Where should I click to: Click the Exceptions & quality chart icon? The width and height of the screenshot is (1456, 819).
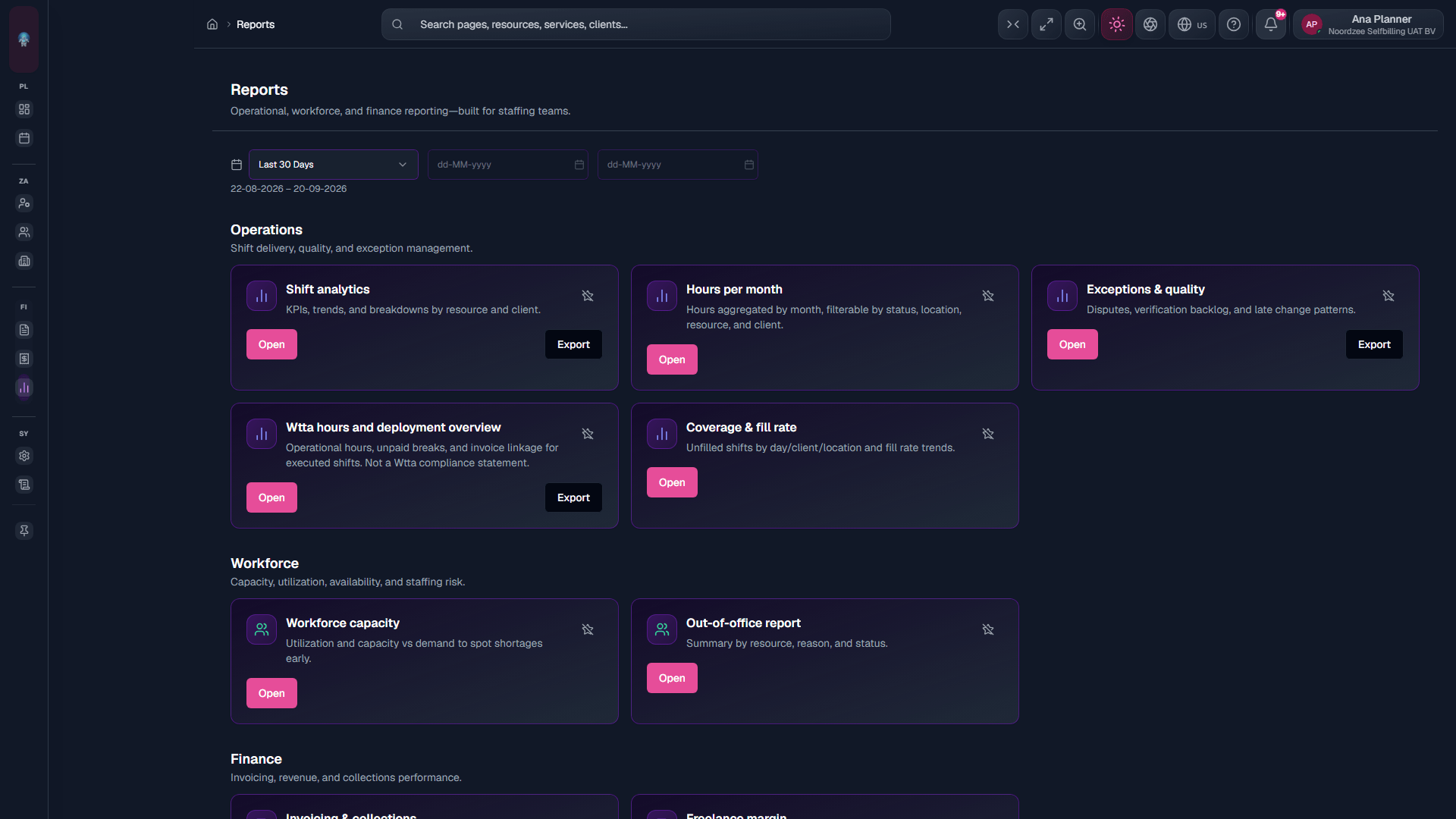coord(1062,296)
